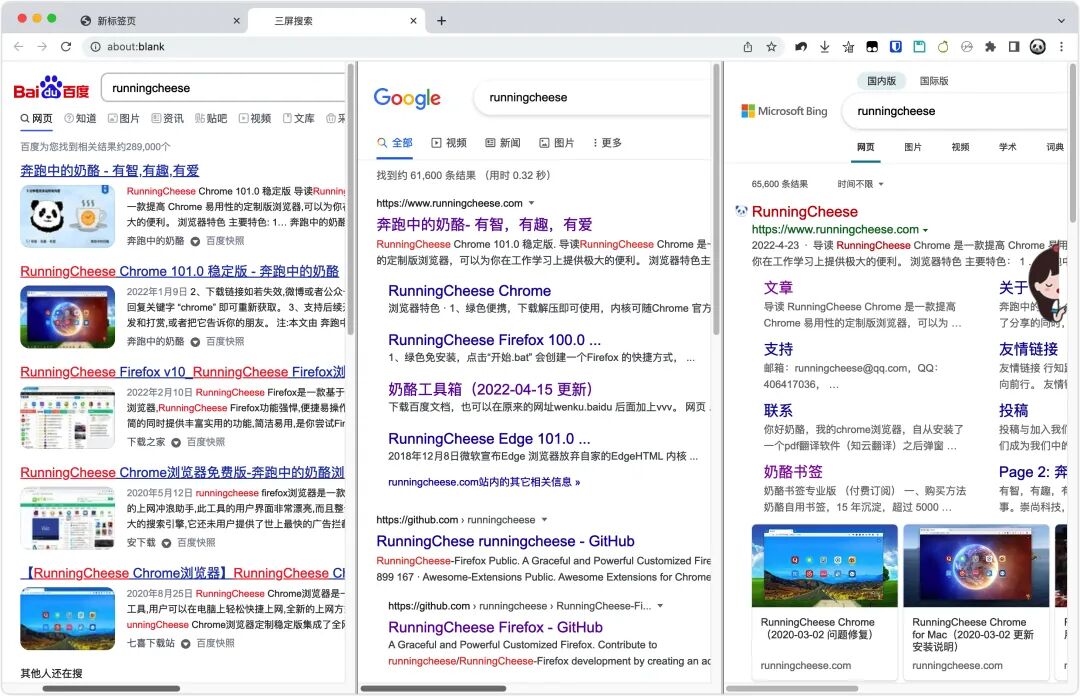Open Bing 学术 tab

pyautogui.click(x=1008, y=147)
